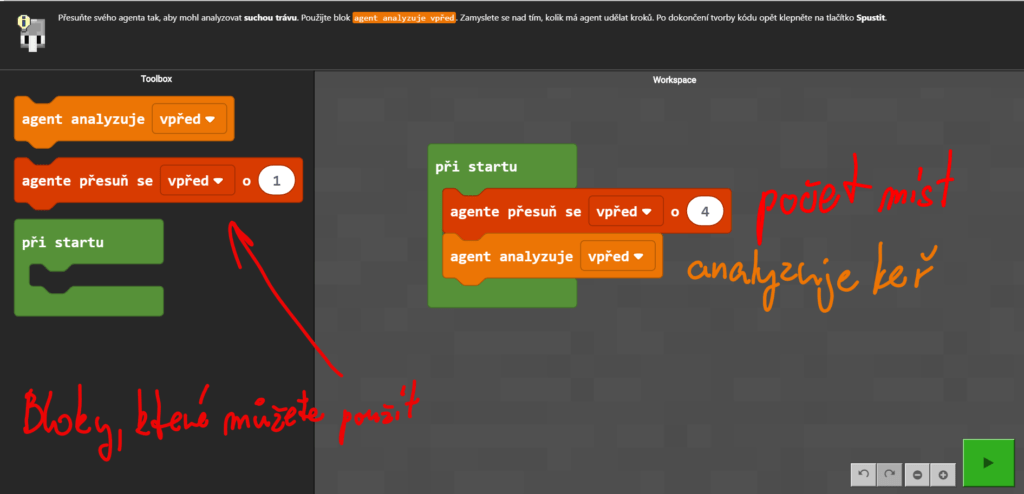Undo the last workspace change
This screenshot has height=494, width=1024.
pyautogui.click(x=863, y=475)
